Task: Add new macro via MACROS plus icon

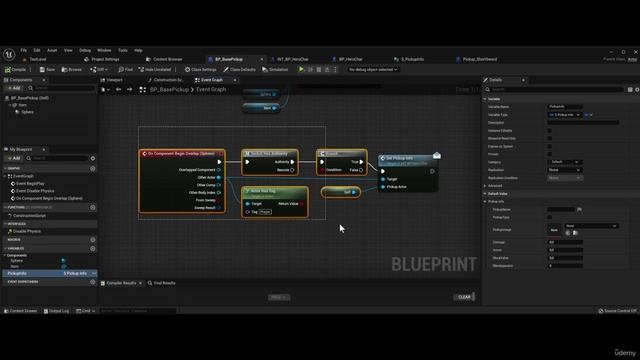Action: [x=93, y=240]
